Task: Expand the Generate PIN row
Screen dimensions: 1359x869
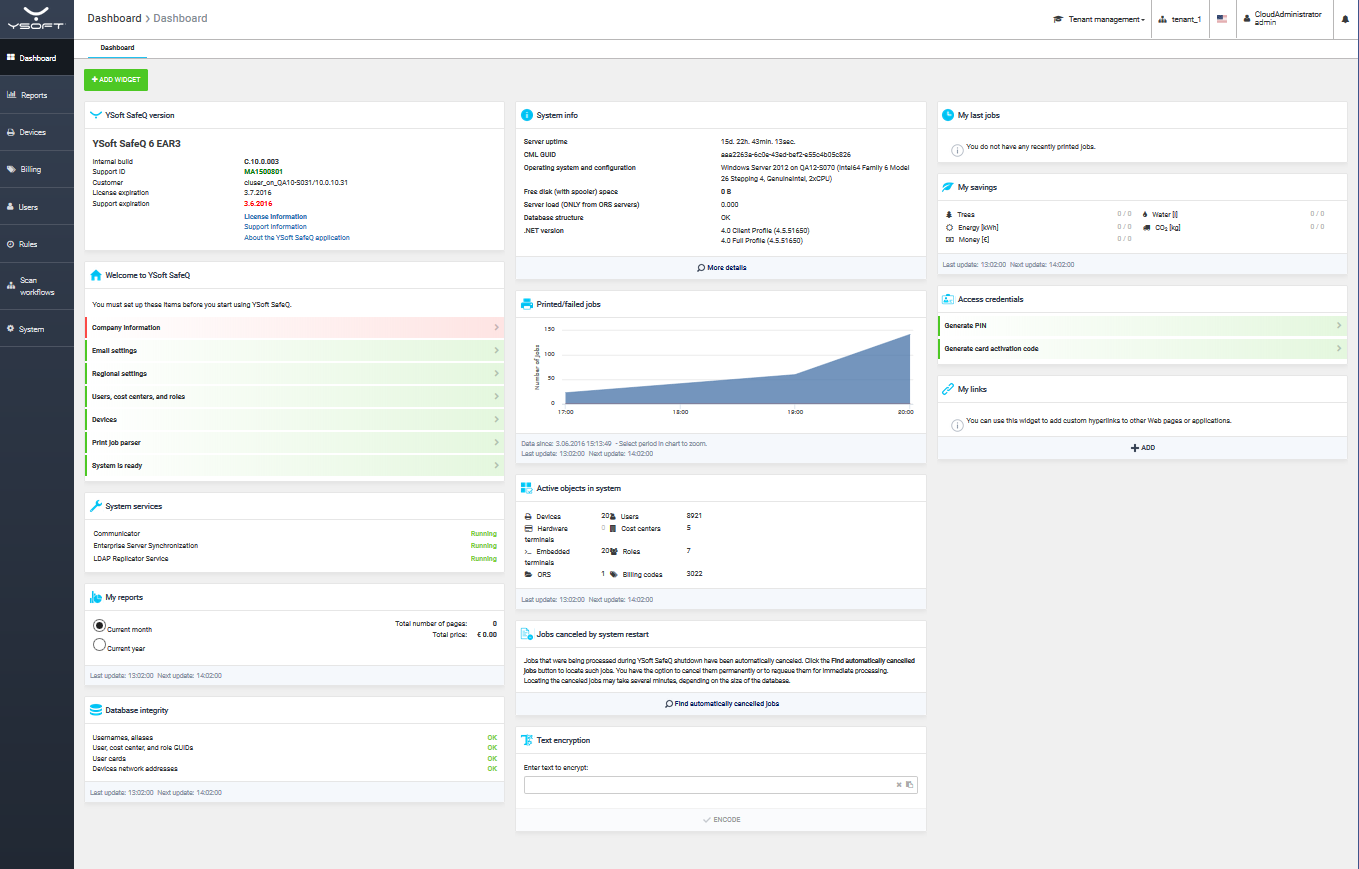Action: (x=1141, y=326)
